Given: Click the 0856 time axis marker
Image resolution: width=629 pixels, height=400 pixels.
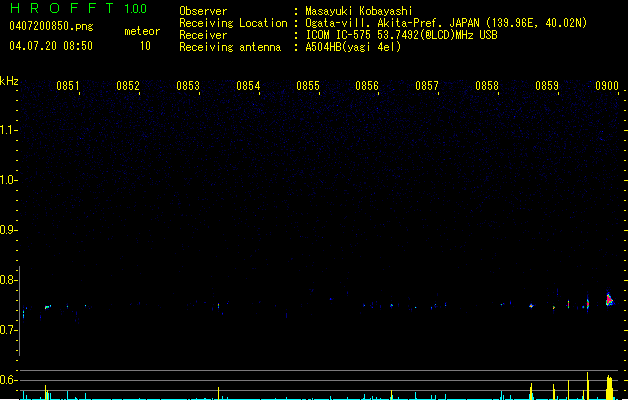Looking at the screenshot, I should tap(367, 86).
